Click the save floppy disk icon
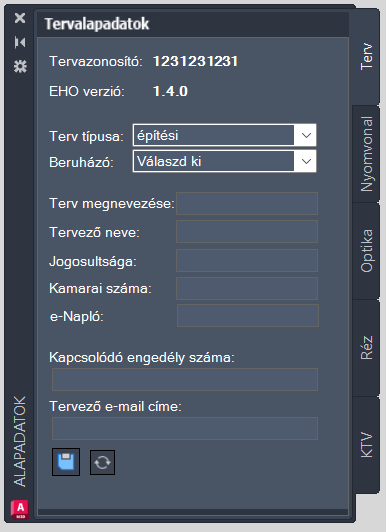 coord(66,462)
